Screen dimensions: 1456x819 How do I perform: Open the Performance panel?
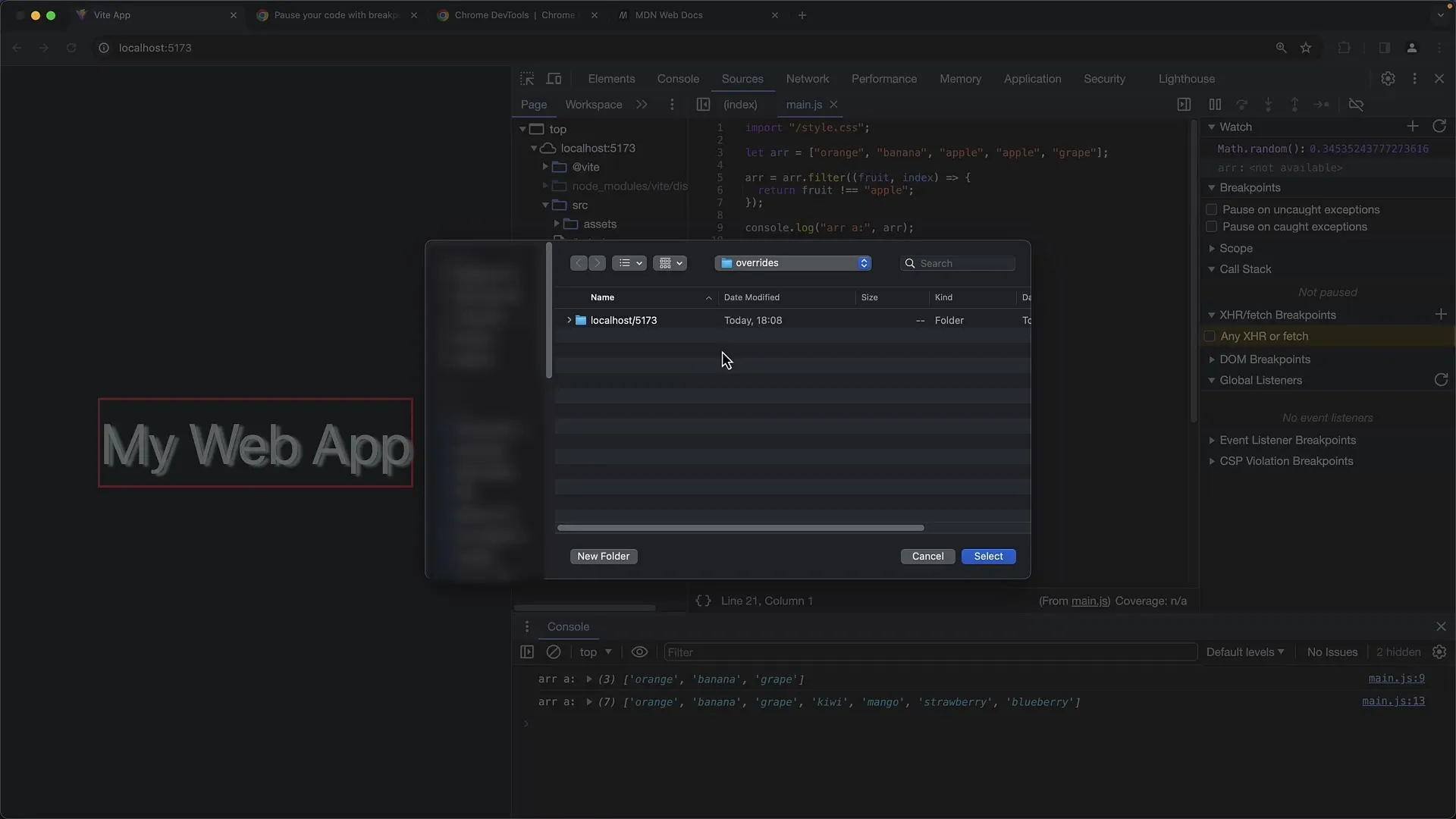883,79
